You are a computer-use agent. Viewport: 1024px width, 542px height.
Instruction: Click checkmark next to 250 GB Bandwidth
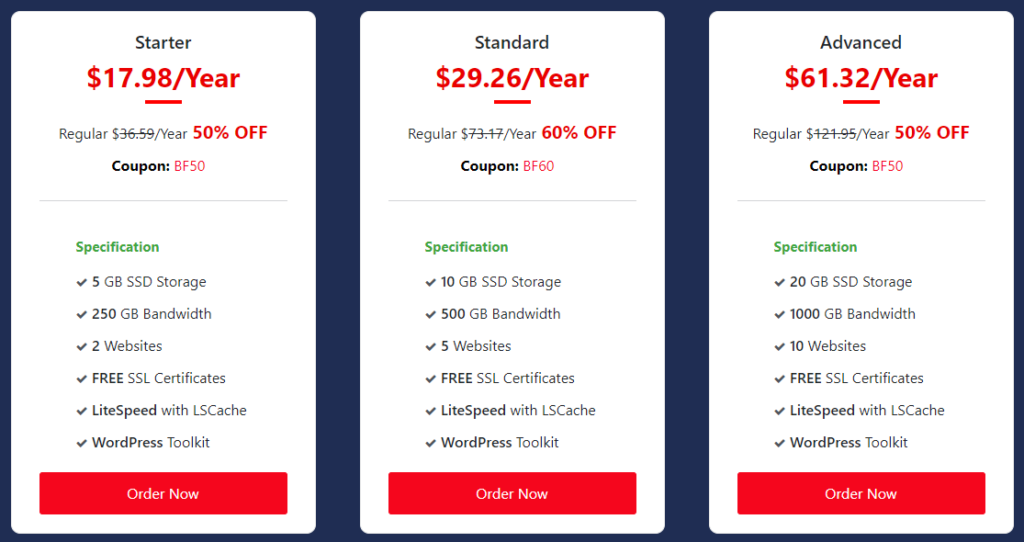pyautogui.click(x=82, y=315)
